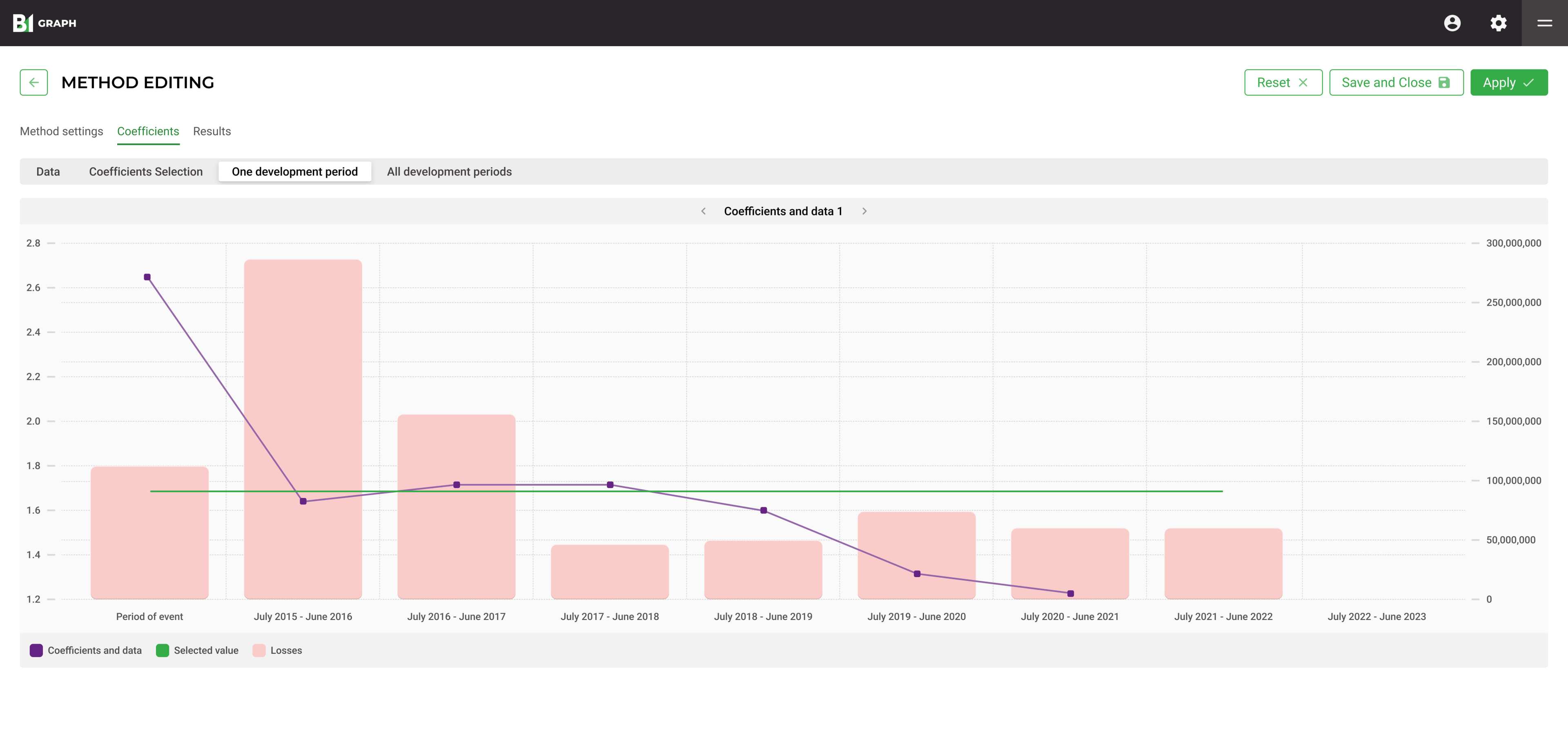Open the user profile icon
Screen dimensions: 1568x742
1452,23
